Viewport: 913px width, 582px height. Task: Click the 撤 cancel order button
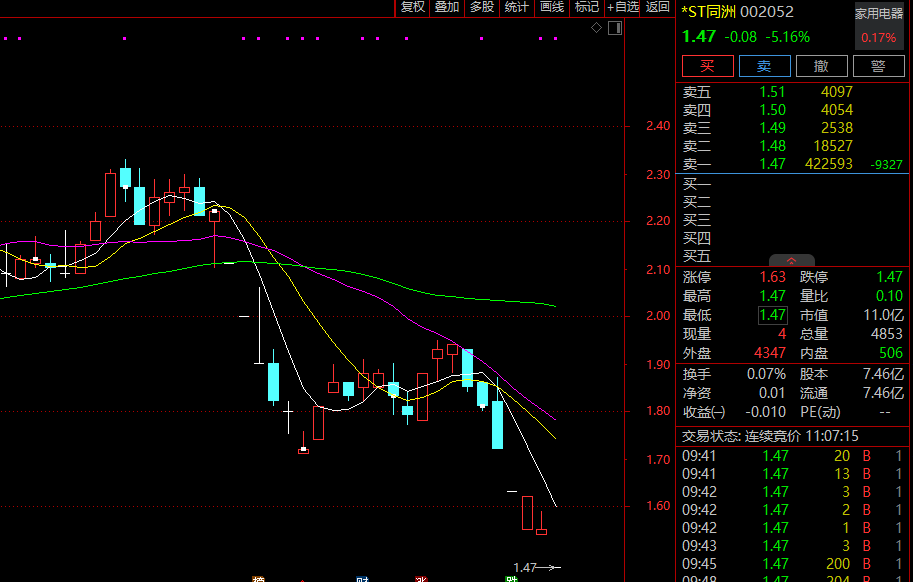point(822,66)
